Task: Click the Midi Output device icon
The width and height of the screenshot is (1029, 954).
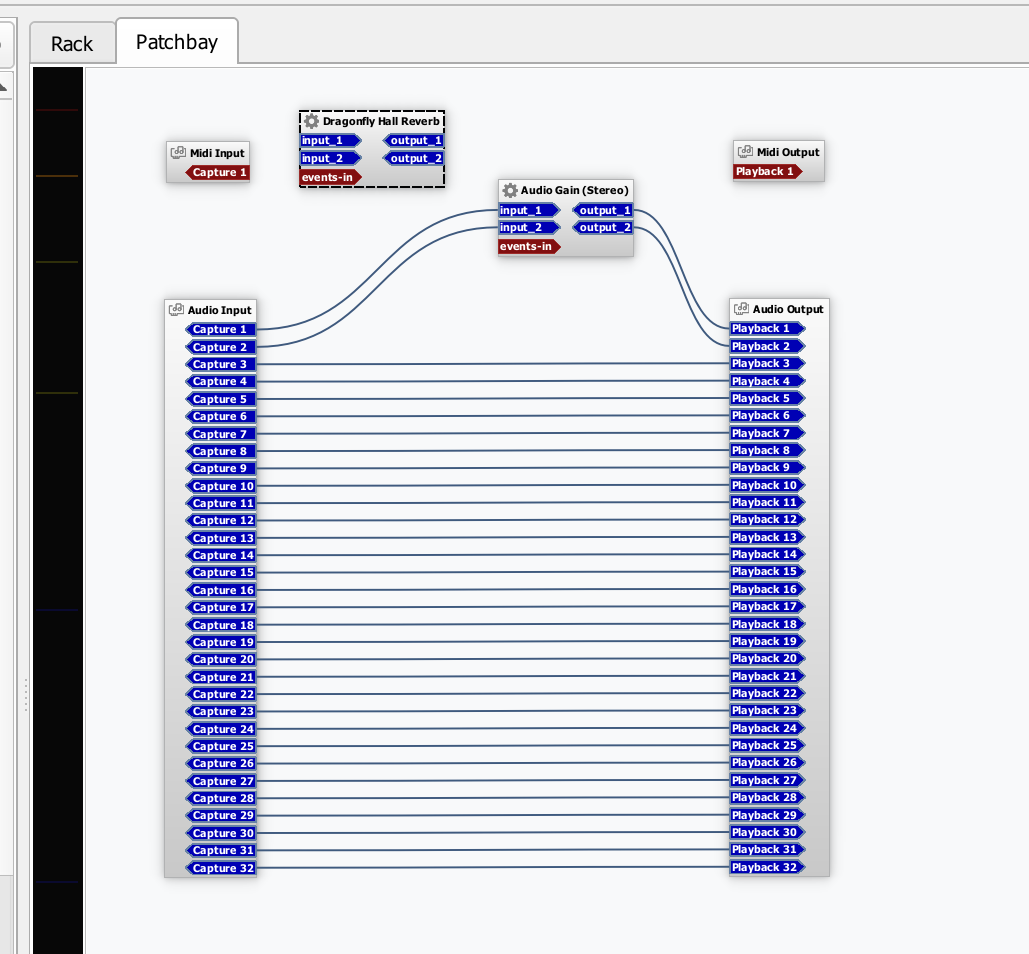Action: [x=745, y=152]
